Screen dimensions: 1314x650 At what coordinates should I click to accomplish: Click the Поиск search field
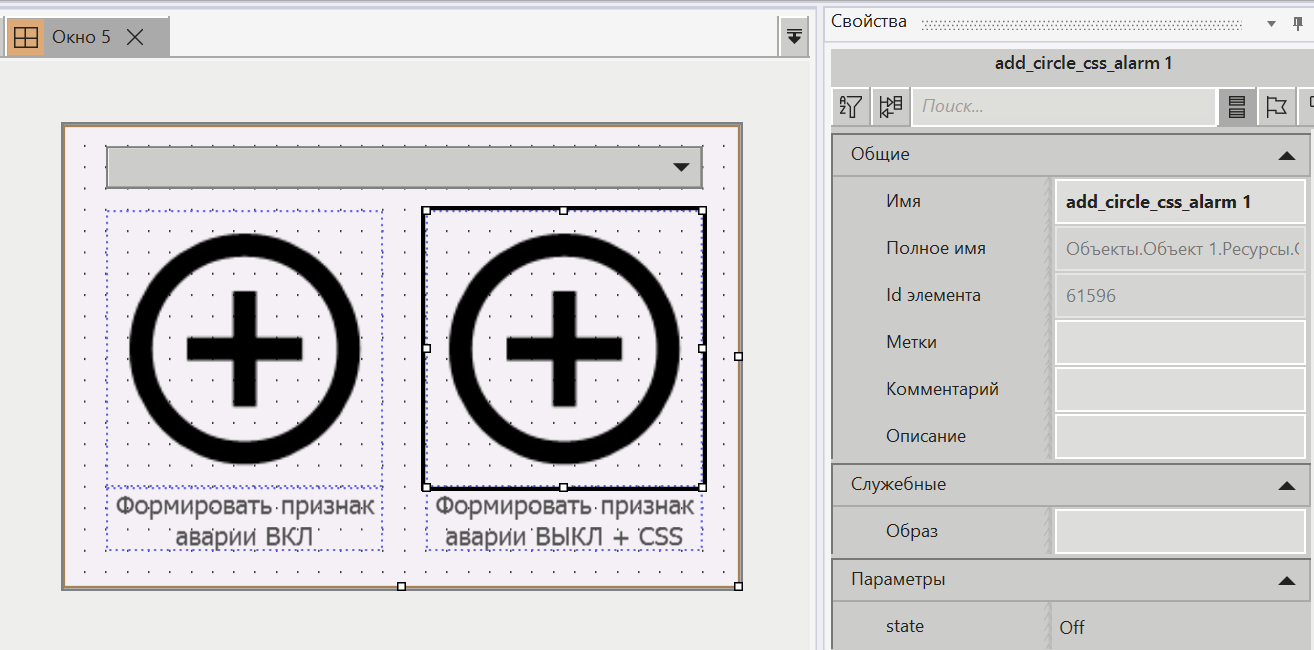(1063, 106)
